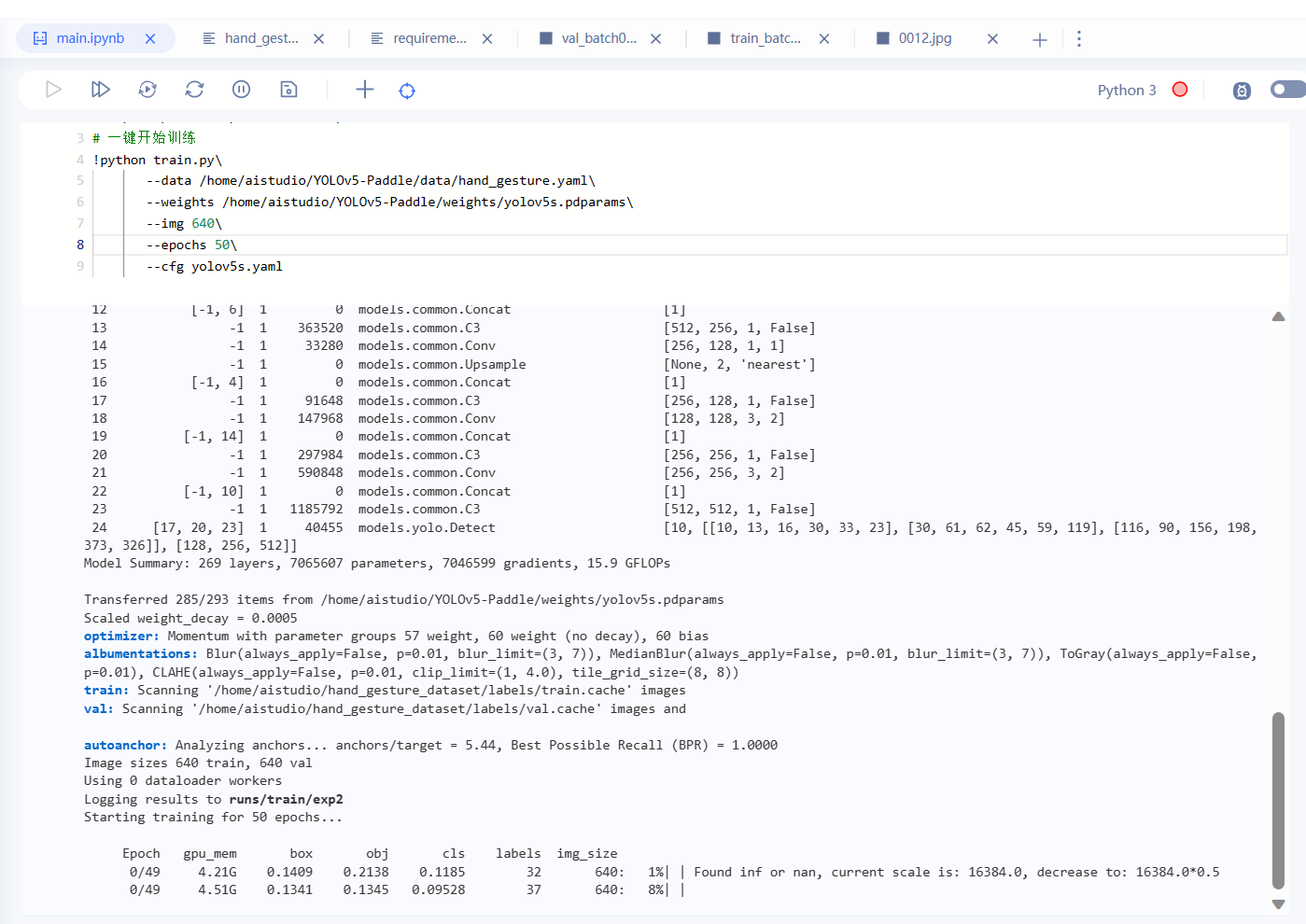Click the 'autoanchor:' output label
This screenshot has width=1306, height=924.
125,746
